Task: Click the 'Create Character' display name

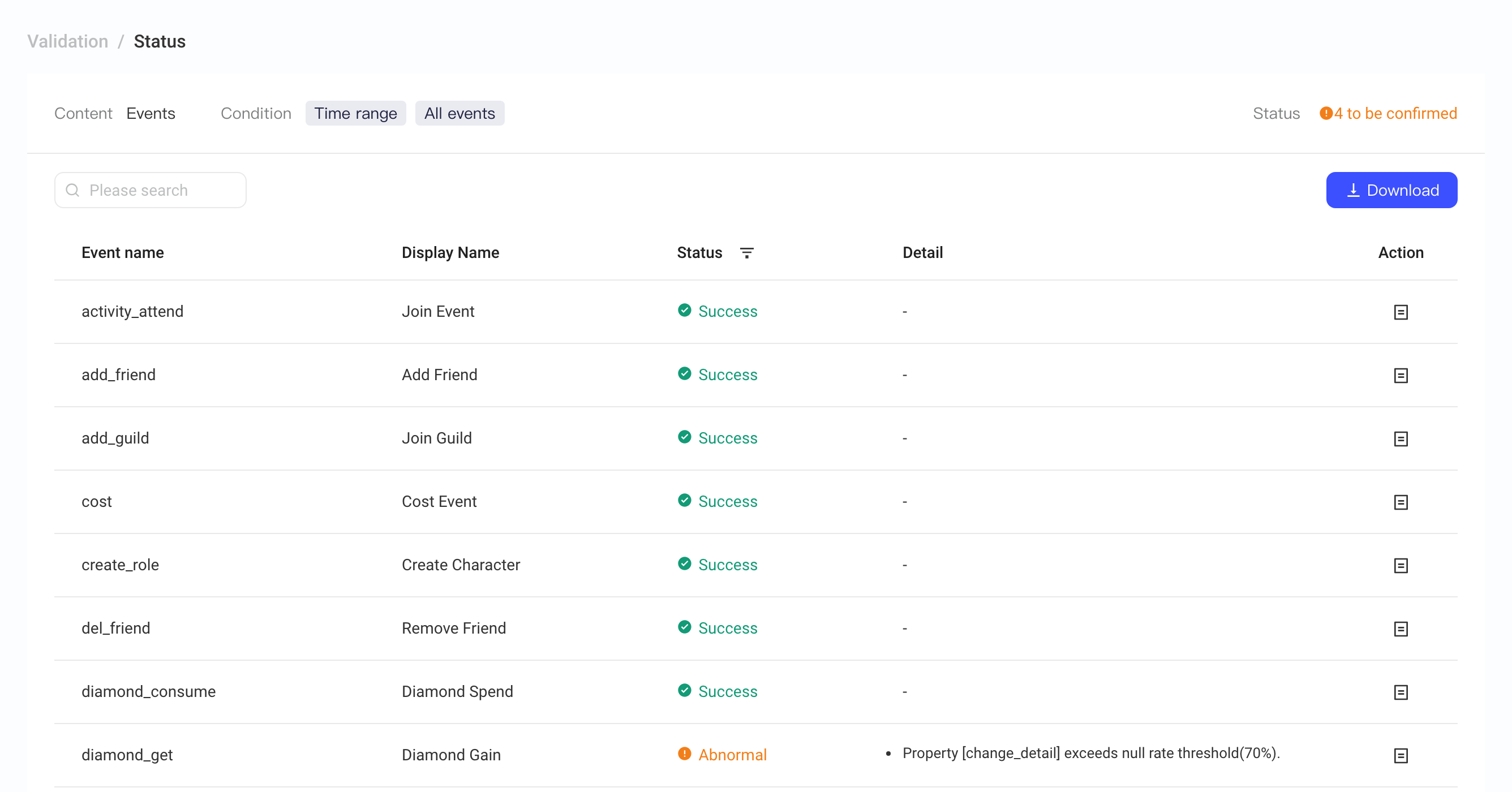Action: pos(461,565)
